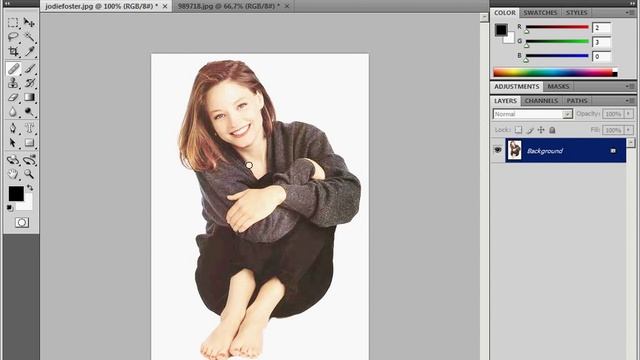Screen dimensions: 640x360
Task: Select the Eyedropper tool
Action: [29, 51]
